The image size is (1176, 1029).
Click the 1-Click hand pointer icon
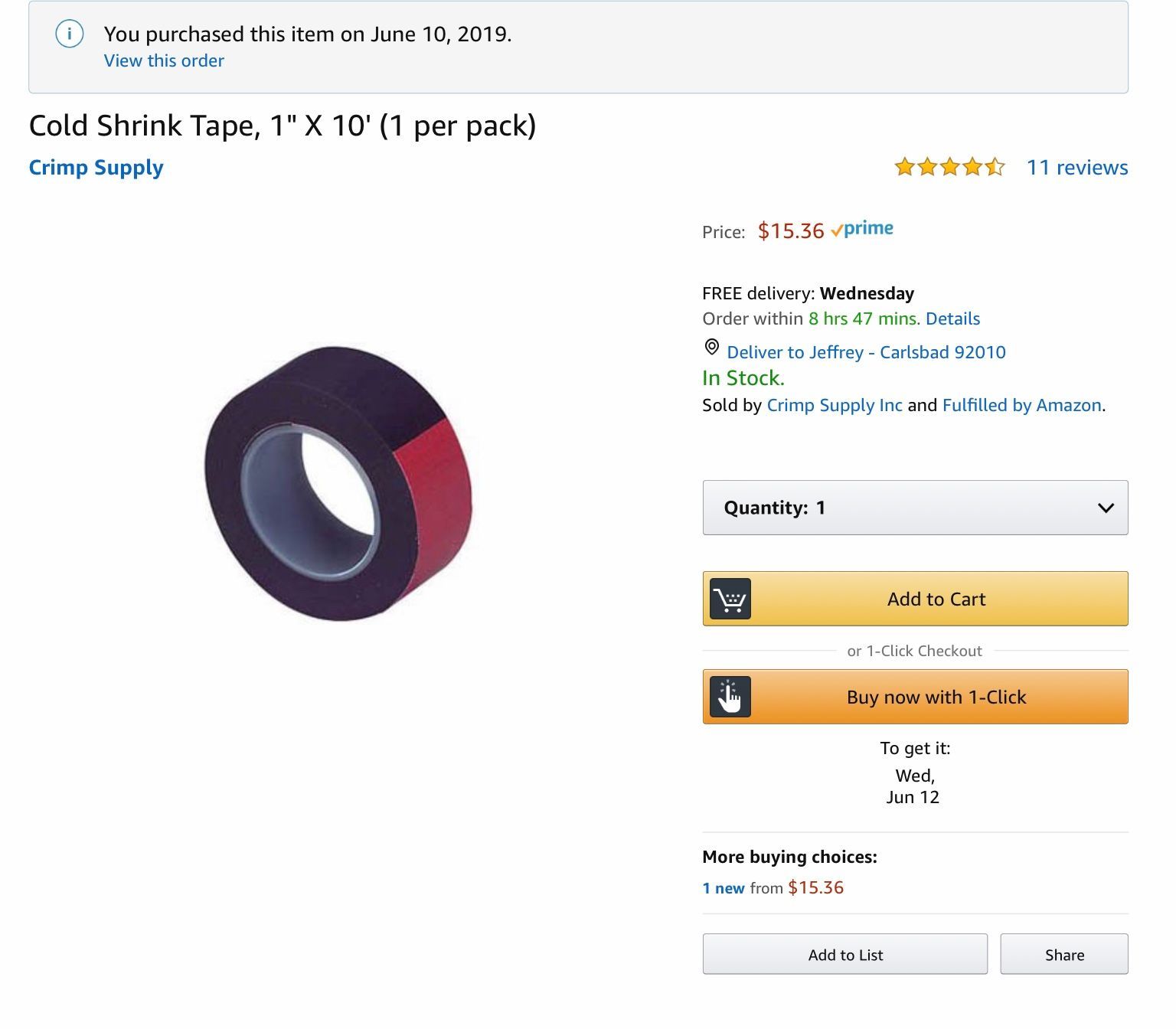(x=730, y=697)
